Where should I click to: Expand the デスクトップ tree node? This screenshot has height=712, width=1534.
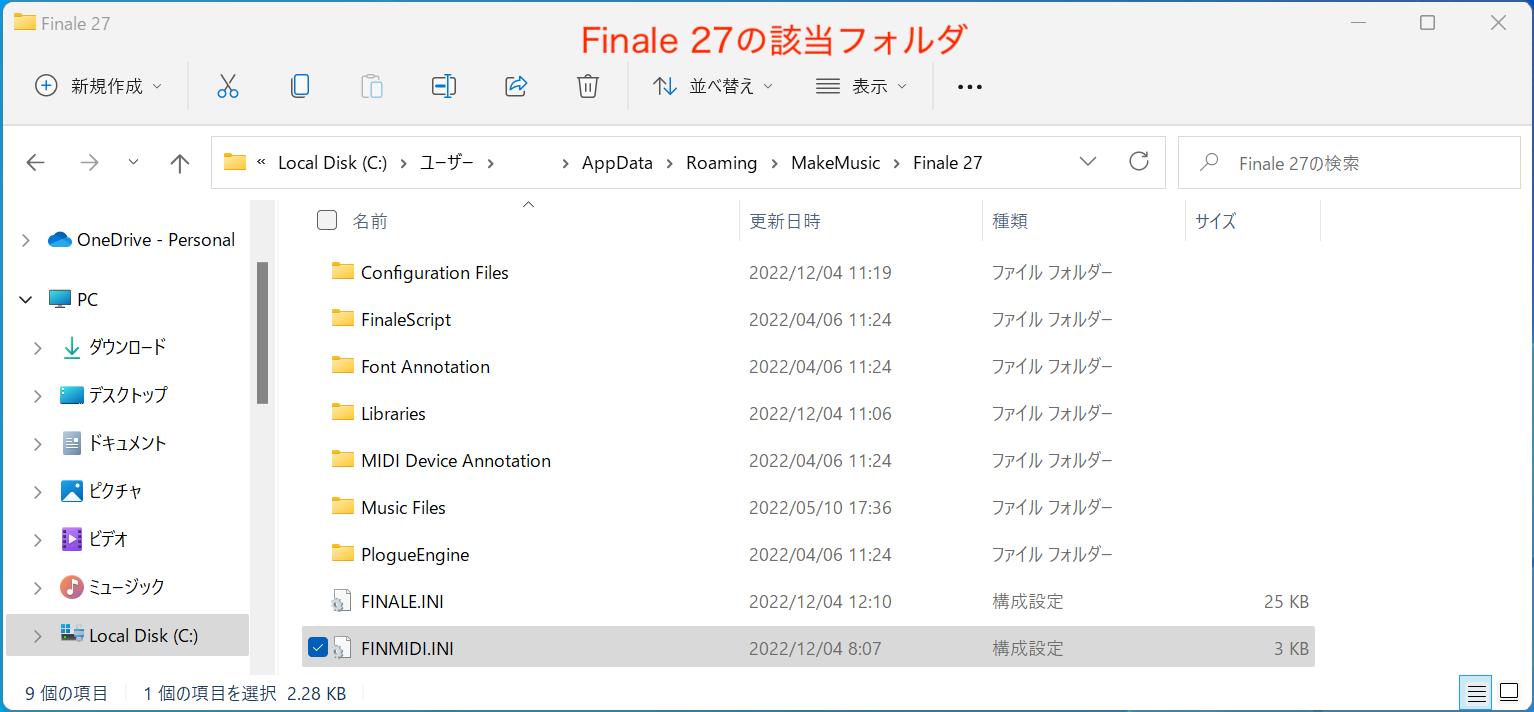tap(38, 396)
